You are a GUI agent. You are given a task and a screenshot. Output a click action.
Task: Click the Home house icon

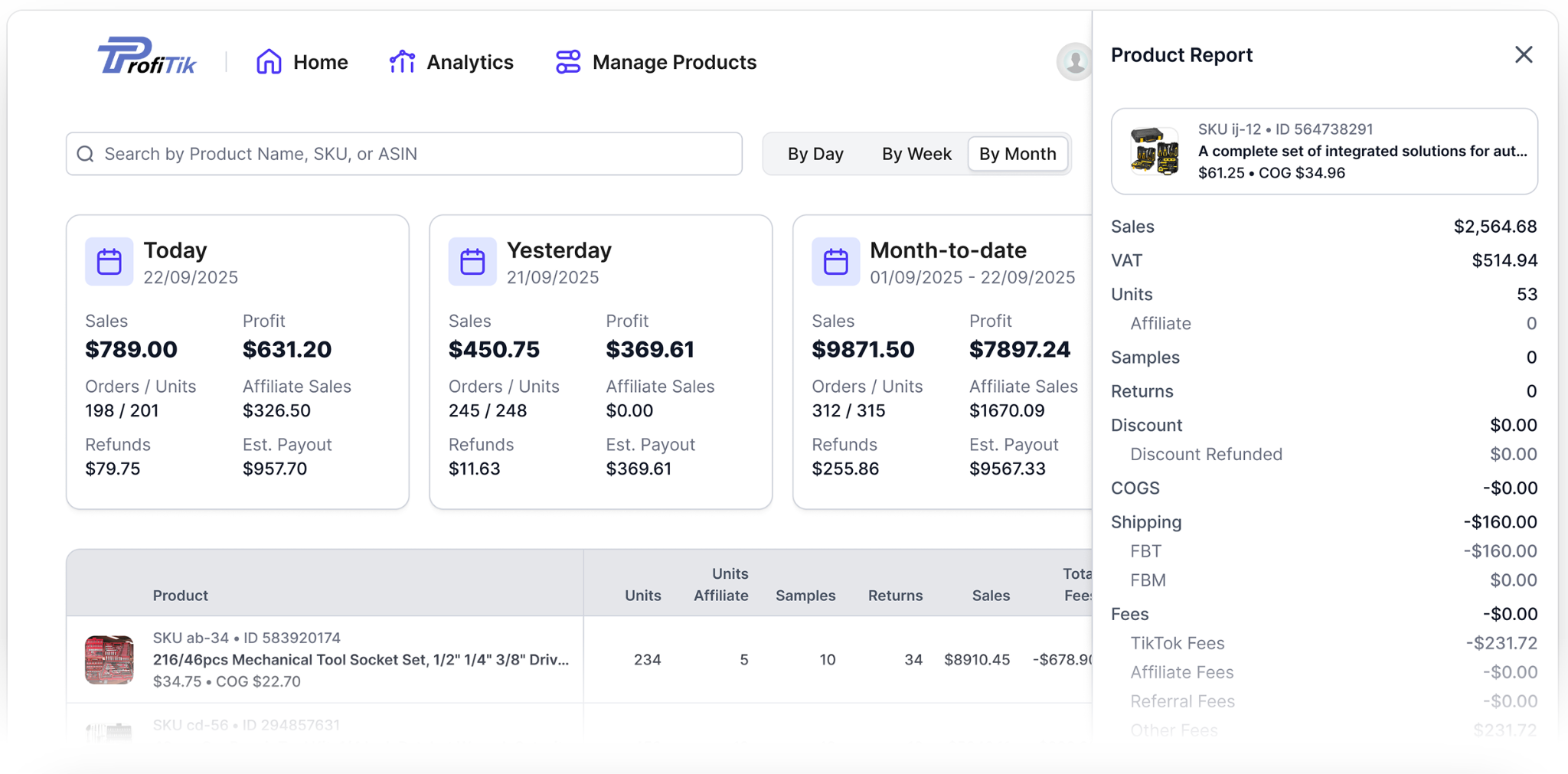[269, 62]
